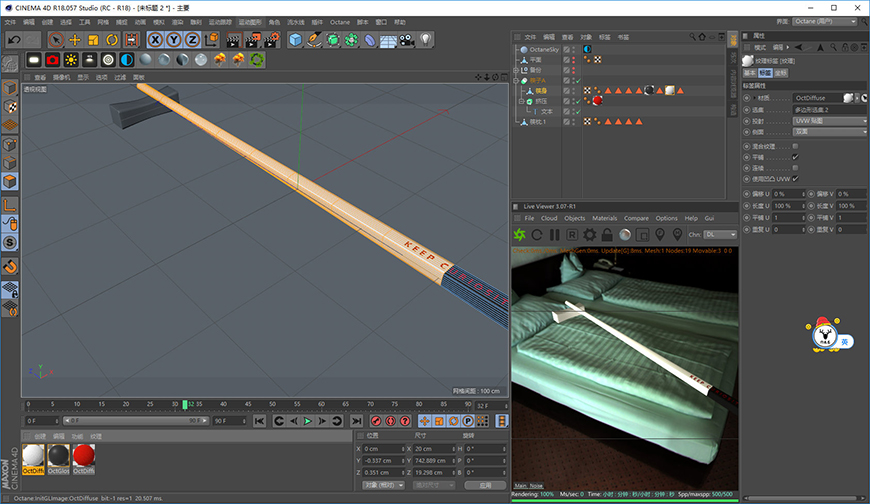
Task: Enable the 连续 seamless checkbox
Action: (795, 168)
